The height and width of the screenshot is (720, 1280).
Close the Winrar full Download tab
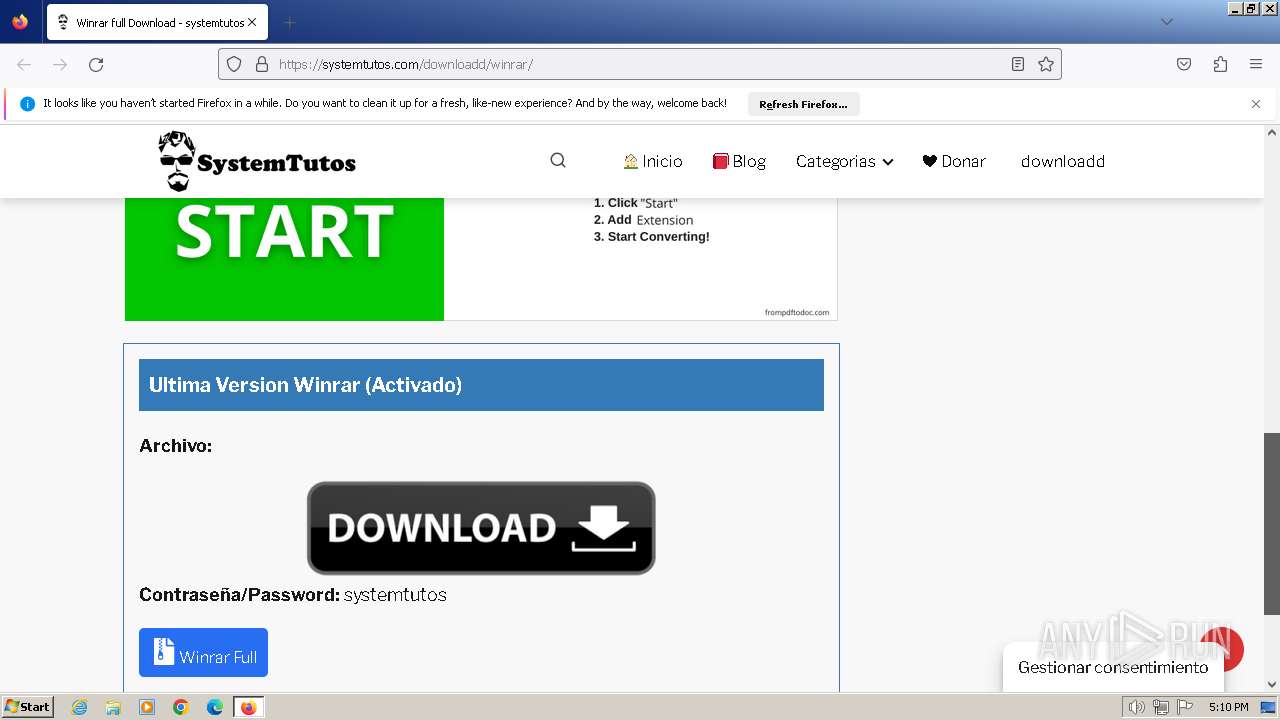251,22
